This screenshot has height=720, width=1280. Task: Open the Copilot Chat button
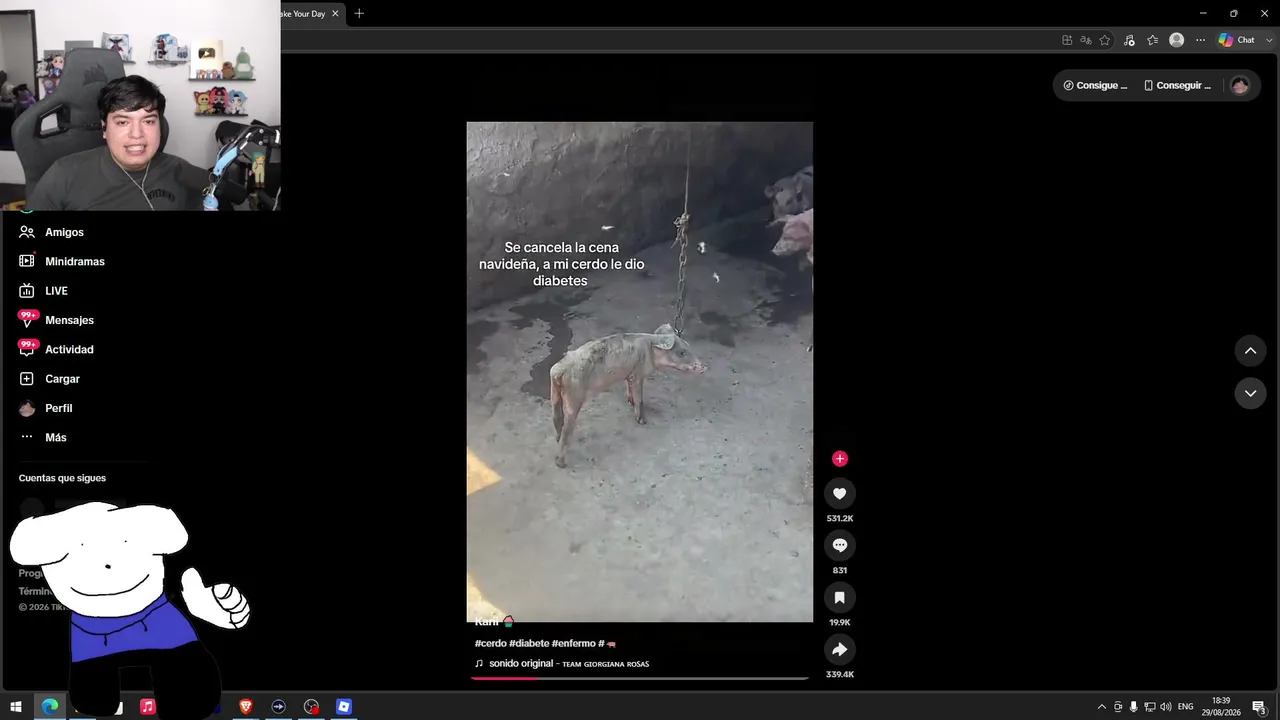coord(1236,40)
